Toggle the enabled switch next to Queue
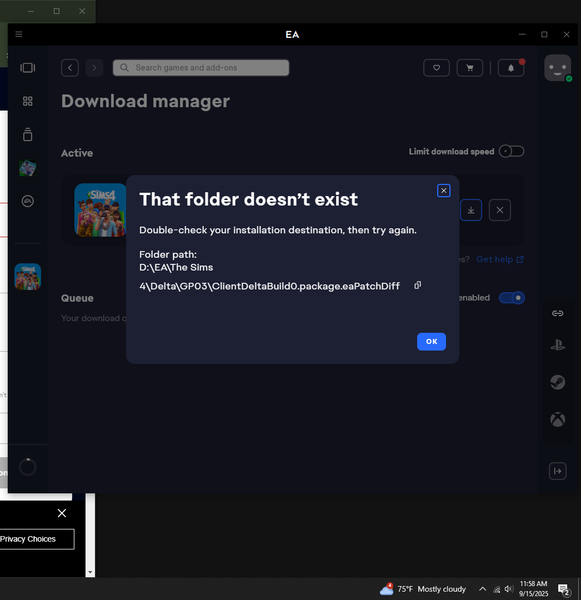The height and width of the screenshot is (600, 581). click(512, 298)
